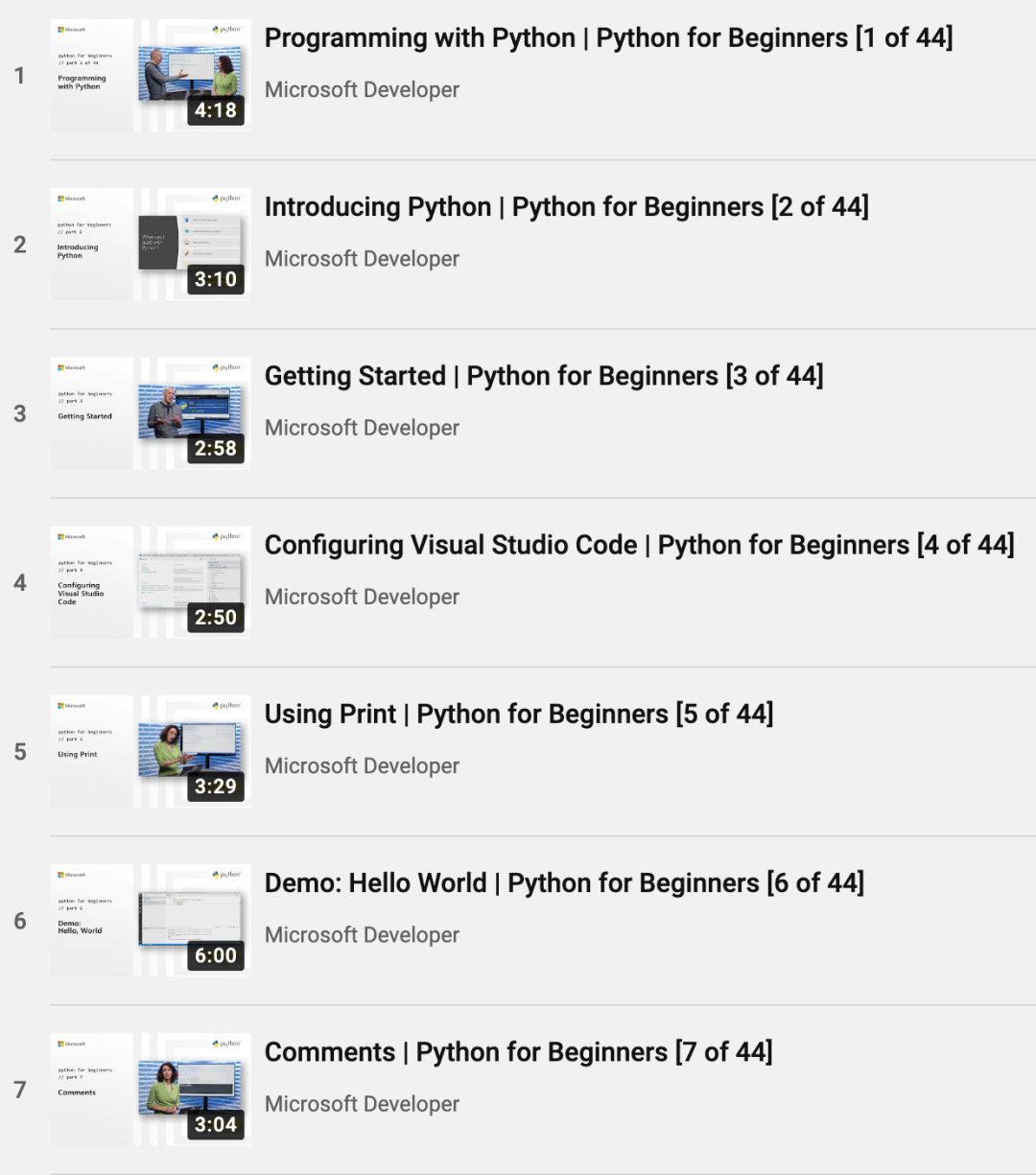Open thumbnail of Configuring Visual Studio Code video

coord(151,582)
